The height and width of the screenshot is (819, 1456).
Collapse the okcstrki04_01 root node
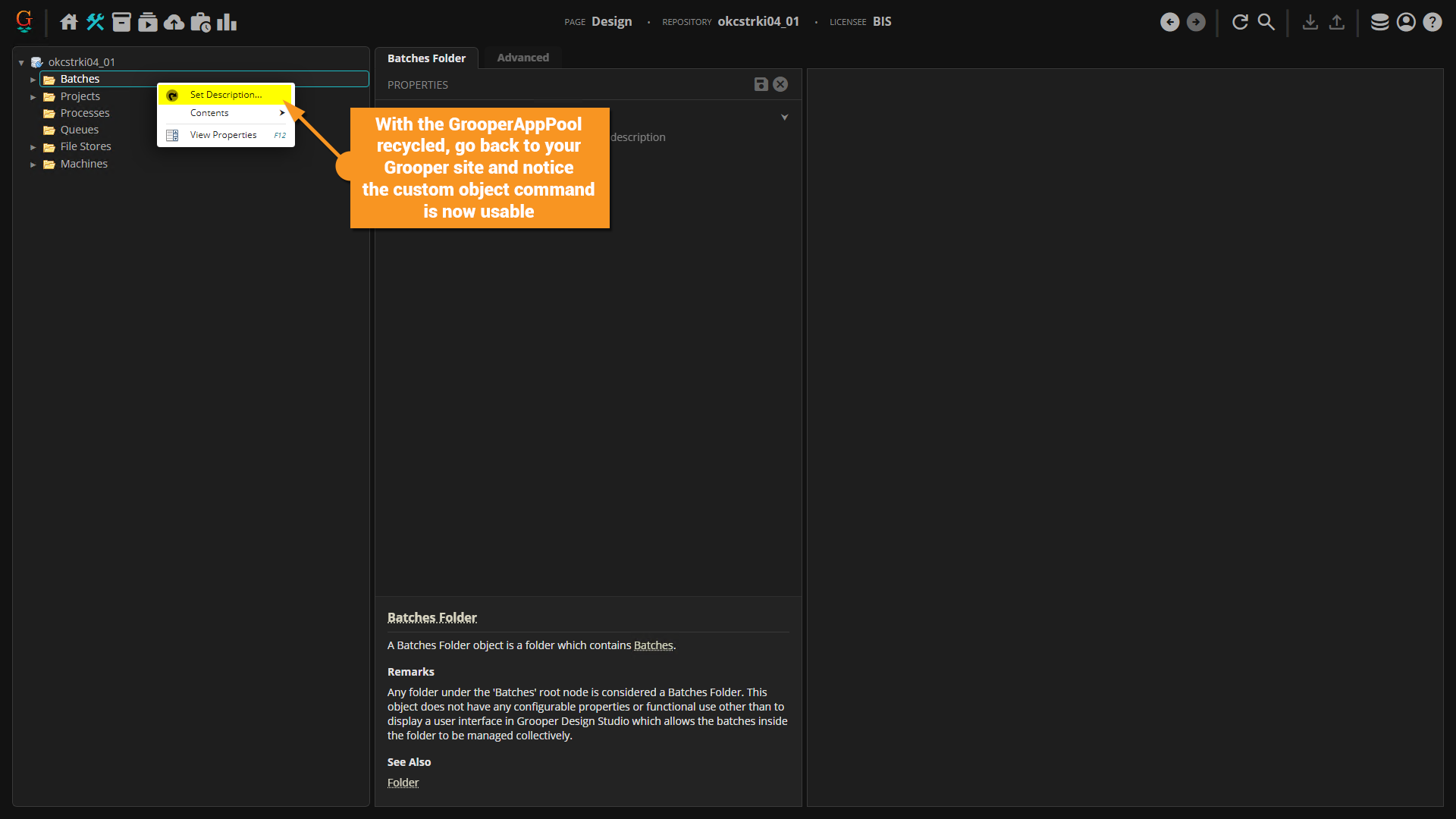(x=21, y=63)
